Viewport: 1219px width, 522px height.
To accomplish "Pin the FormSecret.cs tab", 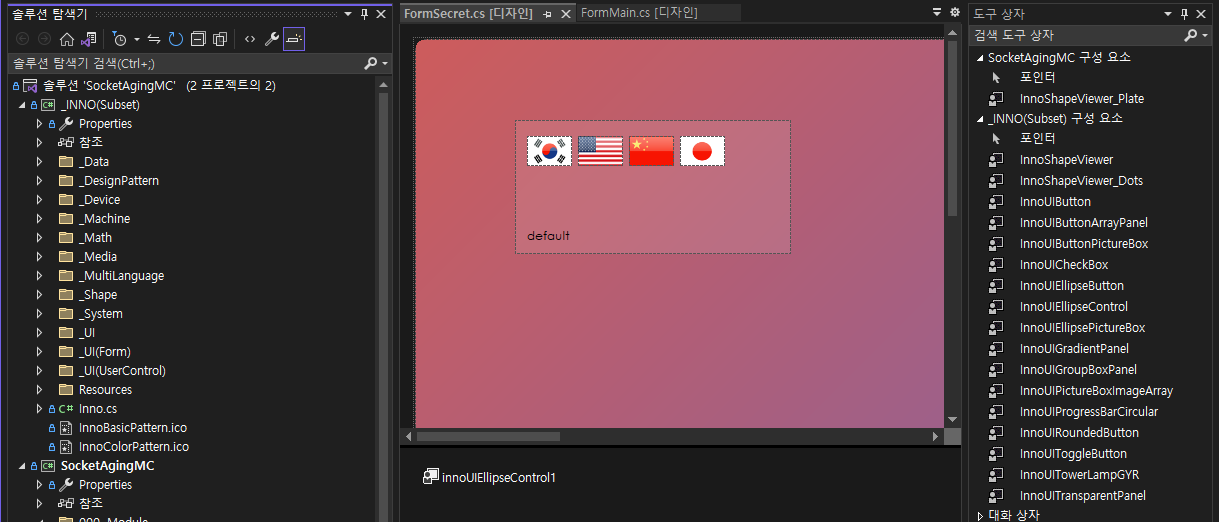I will point(547,14).
